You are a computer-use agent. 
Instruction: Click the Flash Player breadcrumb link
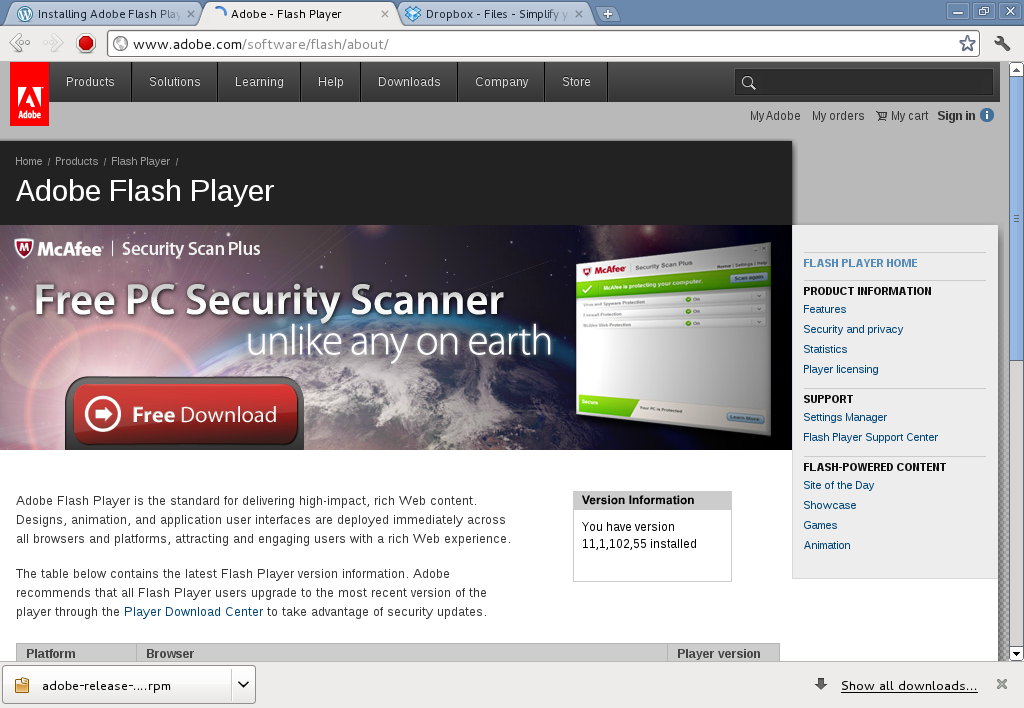click(x=140, y=161)
